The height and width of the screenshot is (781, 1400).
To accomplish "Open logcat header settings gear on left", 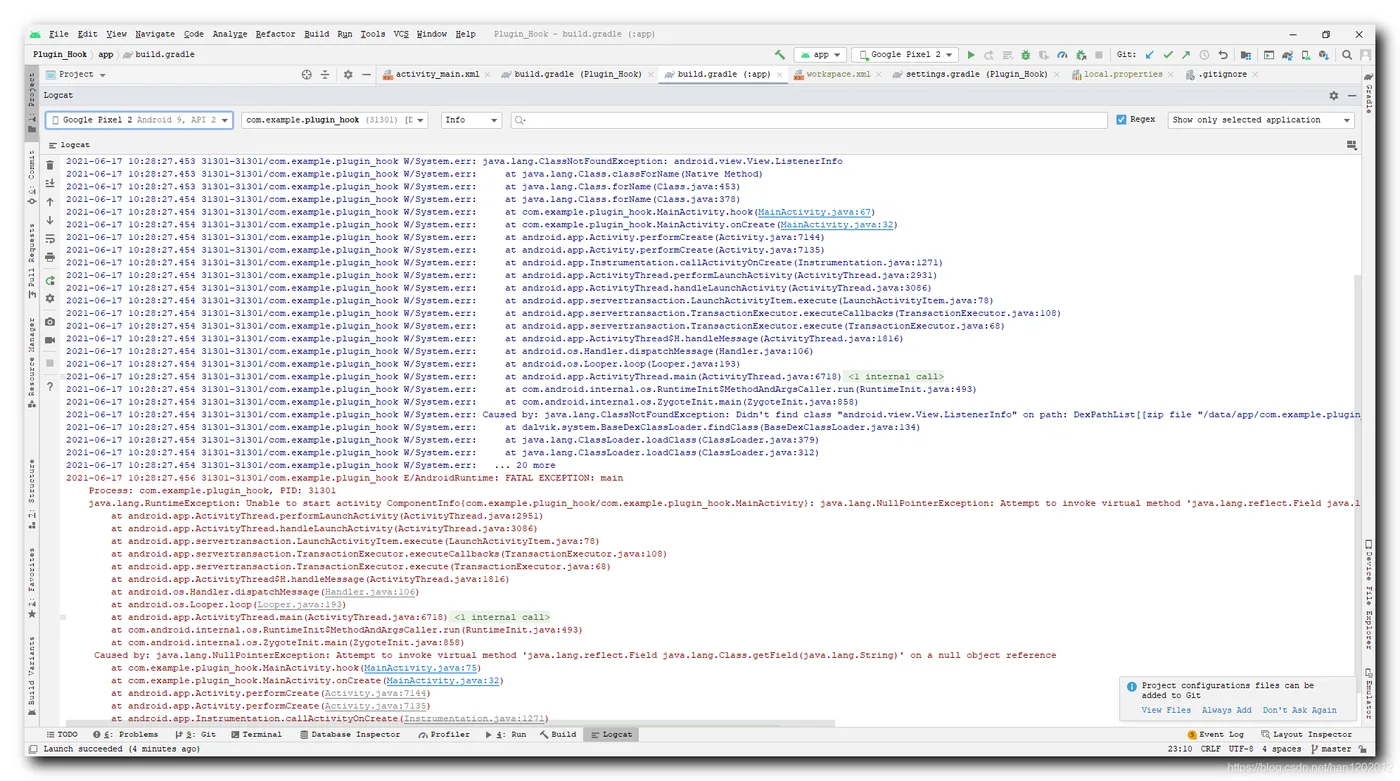I will tap(50, 299).
